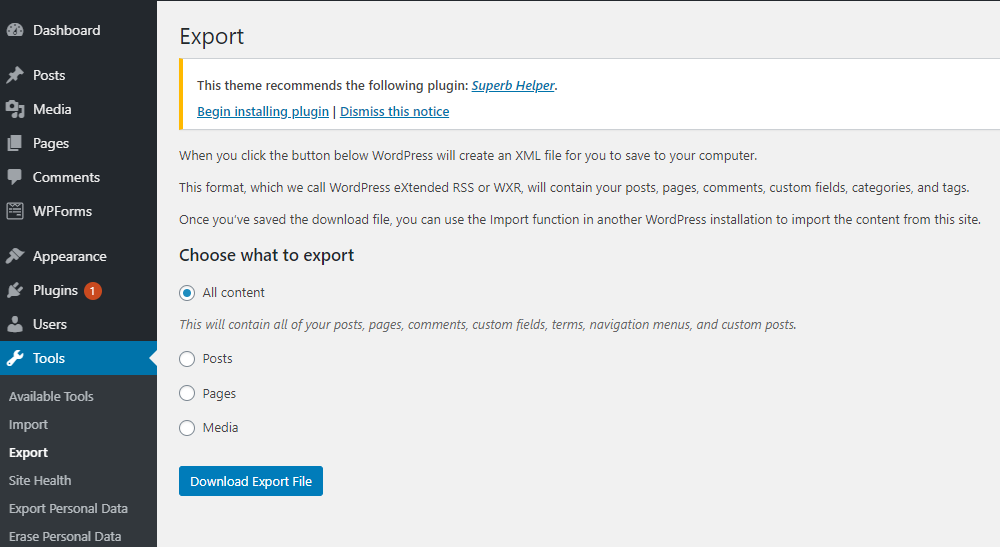Open Pages from the sidebar
1000x547 pixels.
click(x=51, y=143)
